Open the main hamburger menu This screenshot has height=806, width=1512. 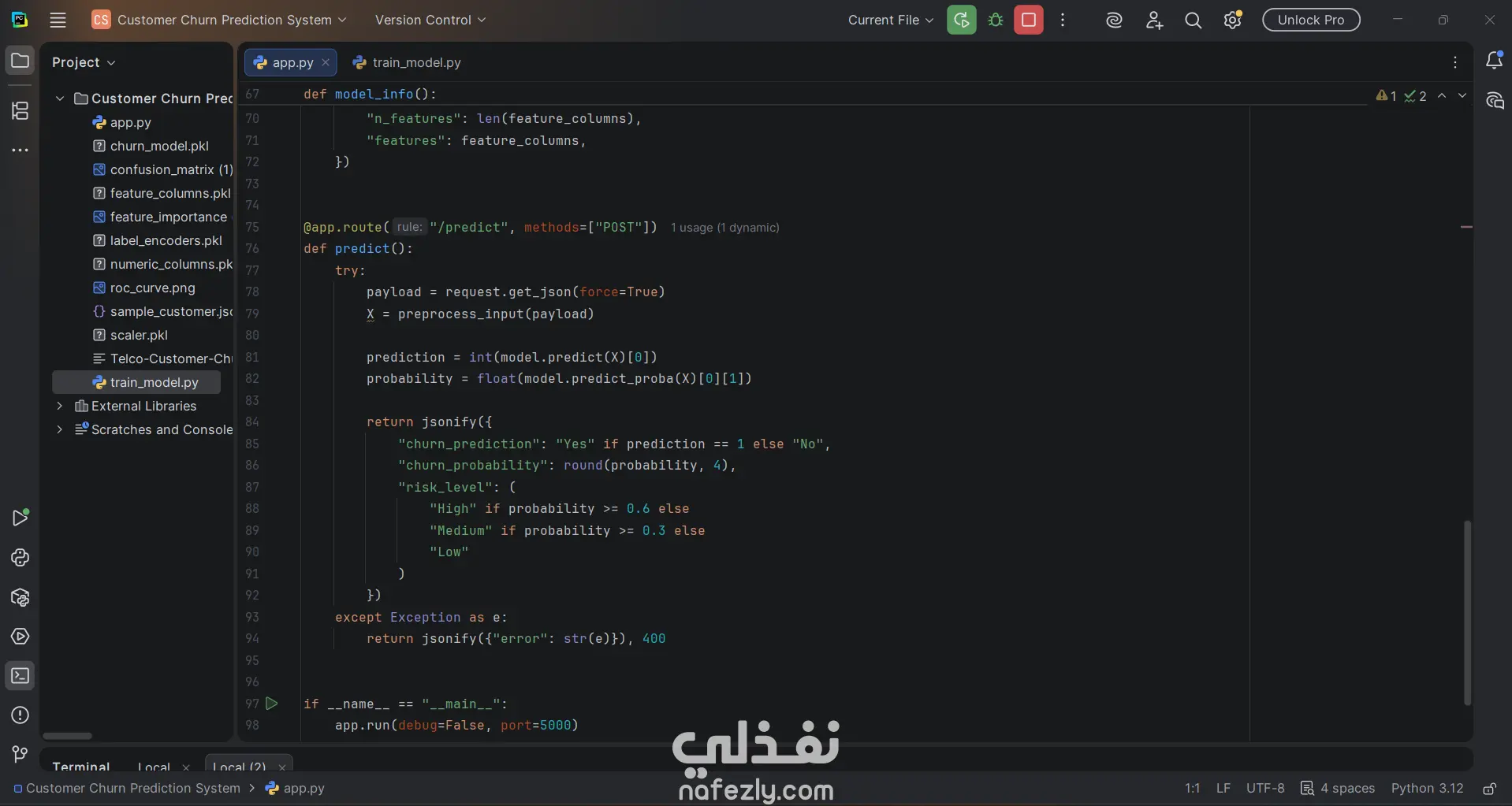[58, 20]
